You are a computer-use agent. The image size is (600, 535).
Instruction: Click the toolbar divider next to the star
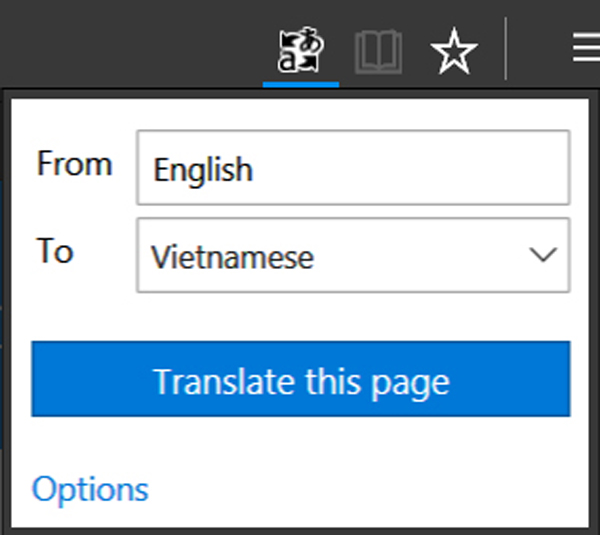pyautogui.click(x=506, y=50)
